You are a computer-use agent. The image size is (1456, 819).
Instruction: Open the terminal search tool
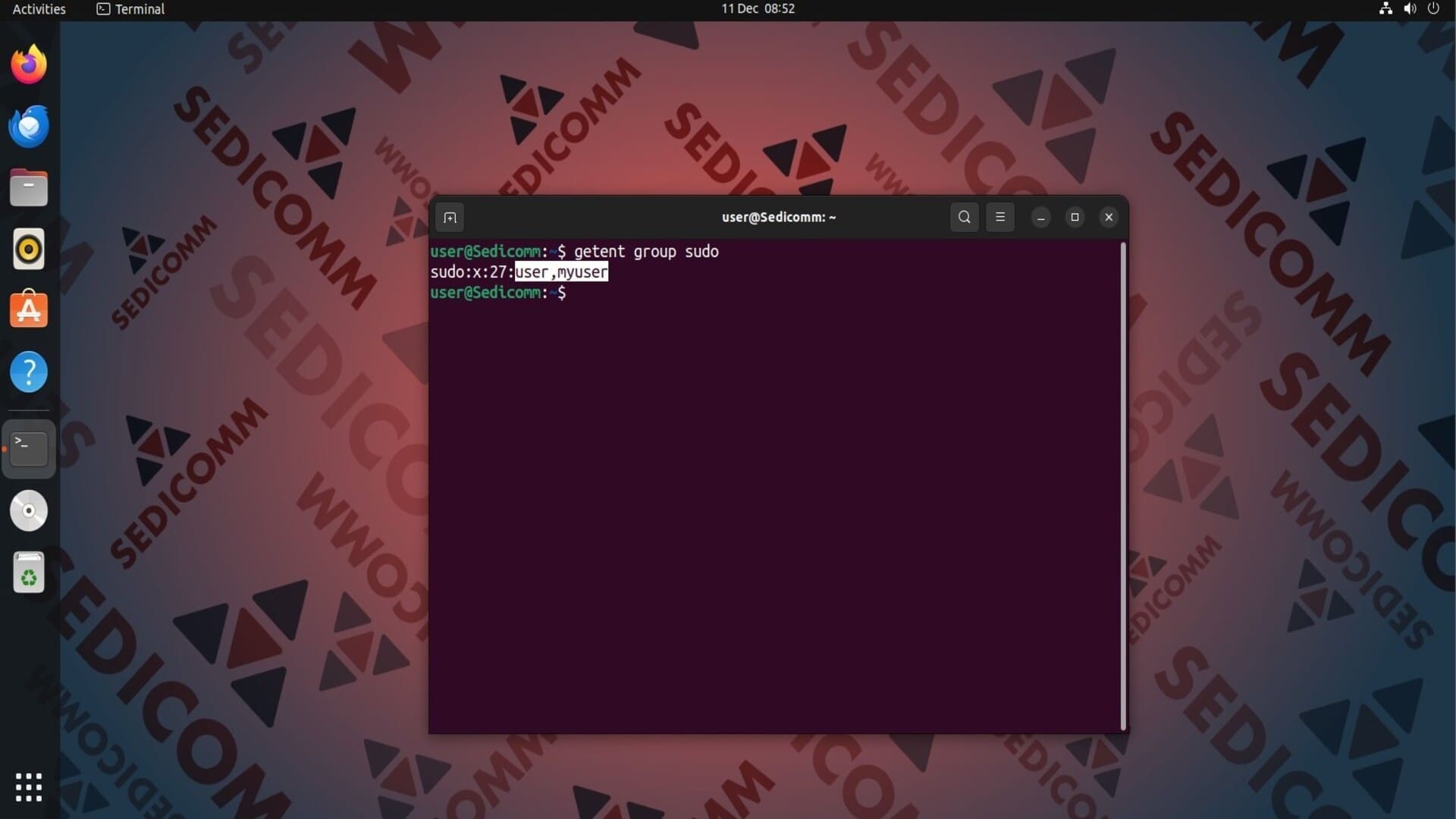coord(964,217)
